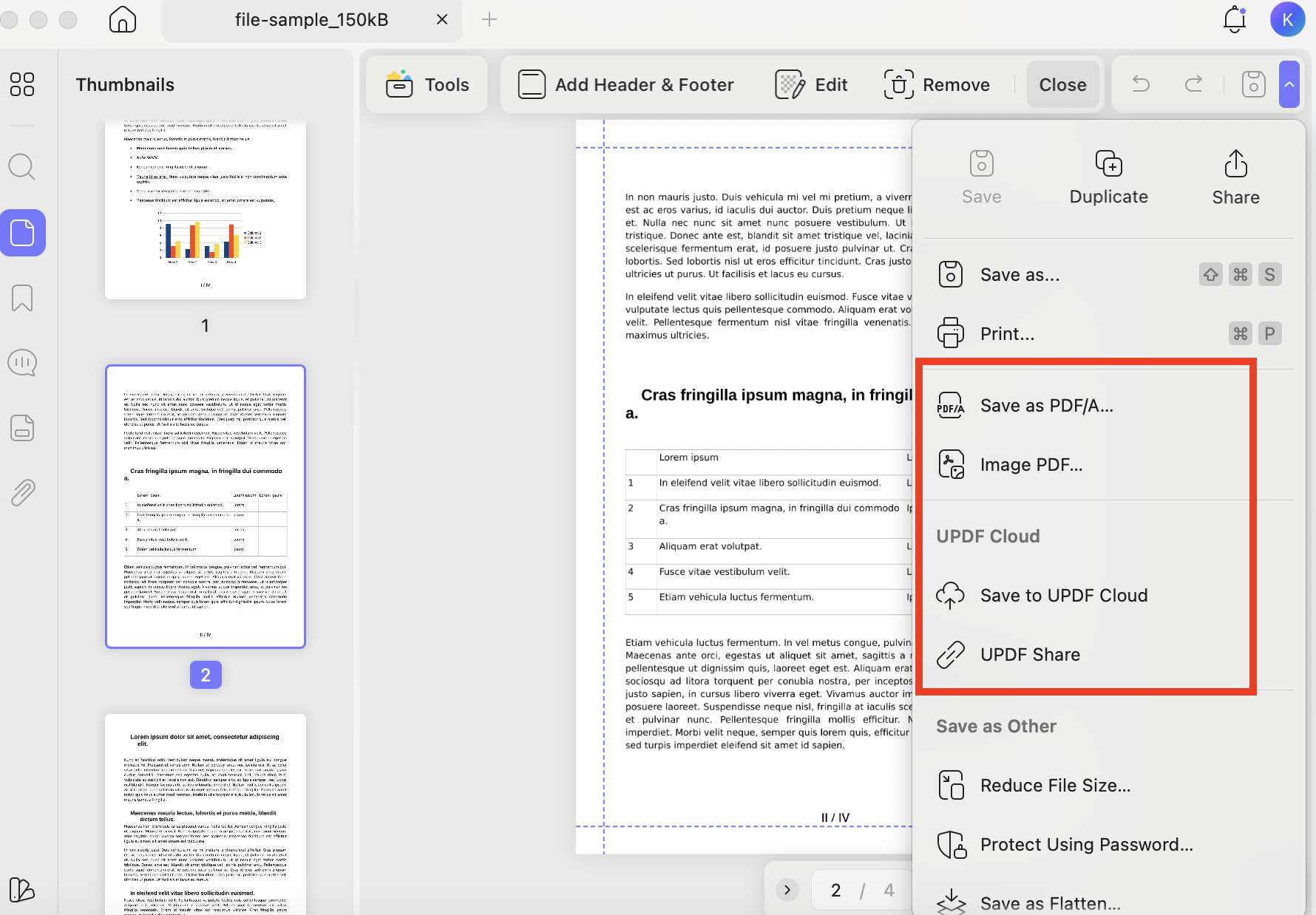Open the Attachments panel

[x=21, y=492]
